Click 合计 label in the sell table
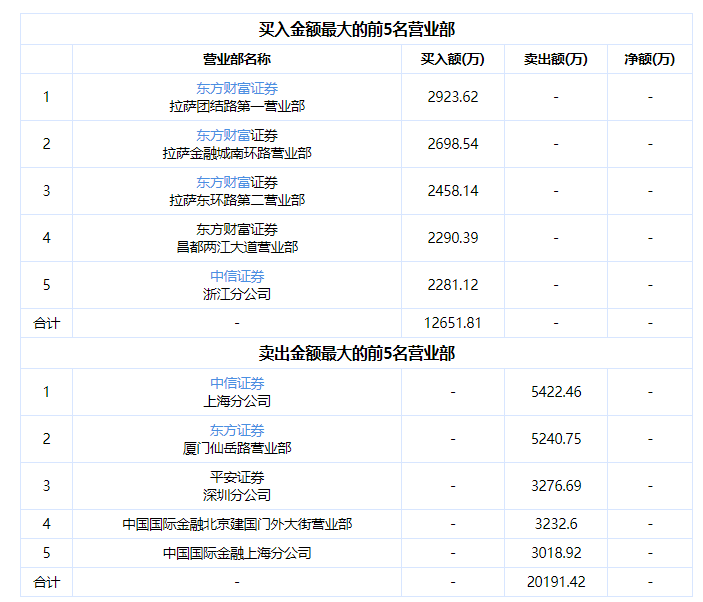Screen dimensions: 703x602 [x=47, y=582]
